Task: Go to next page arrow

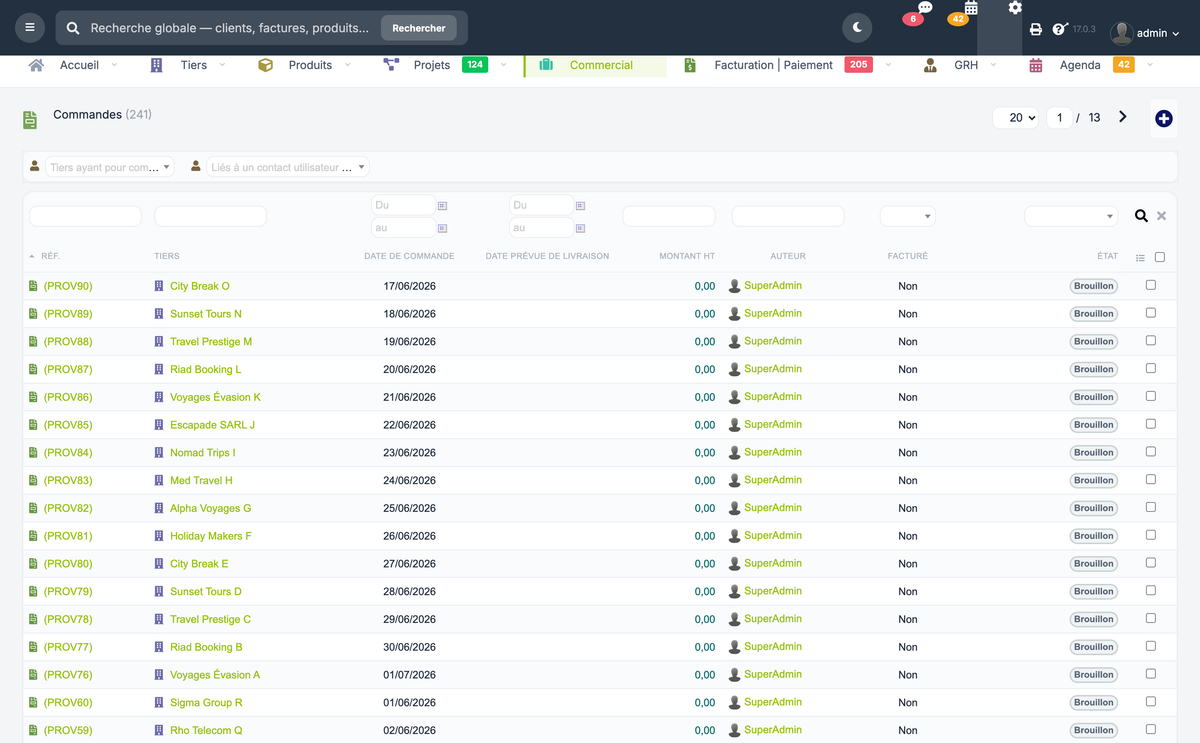Action: tap(1123, 117)
